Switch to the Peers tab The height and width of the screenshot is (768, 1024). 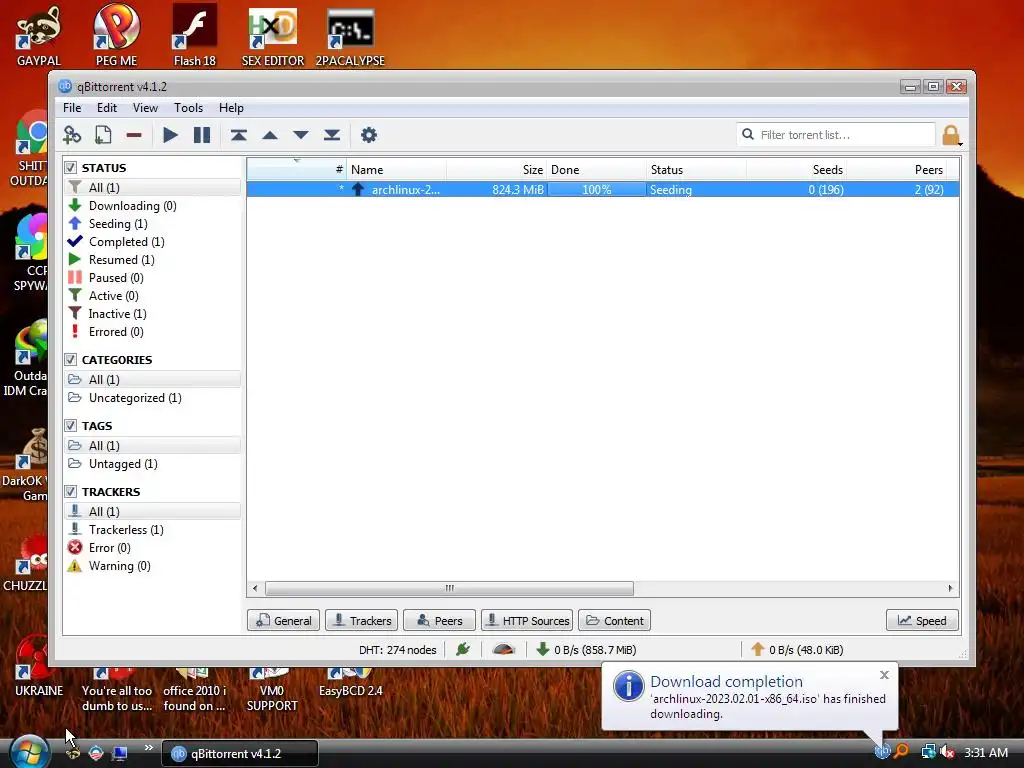(440, 620)
